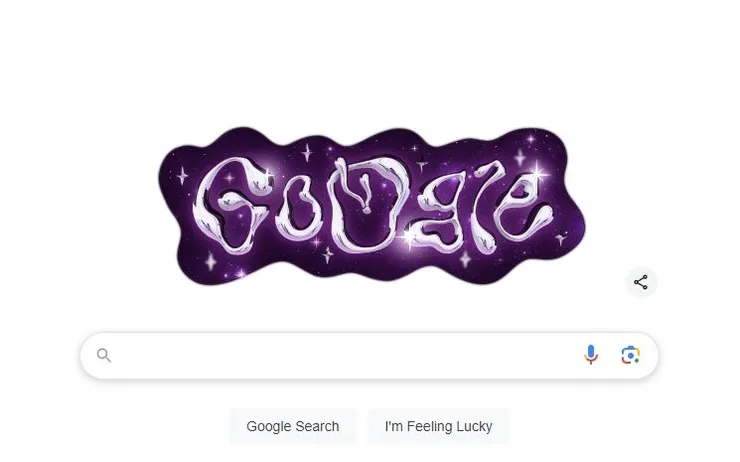
Task: Start voice search with the microphone icon
Action: pyautogui.click(x=590, y=355)
